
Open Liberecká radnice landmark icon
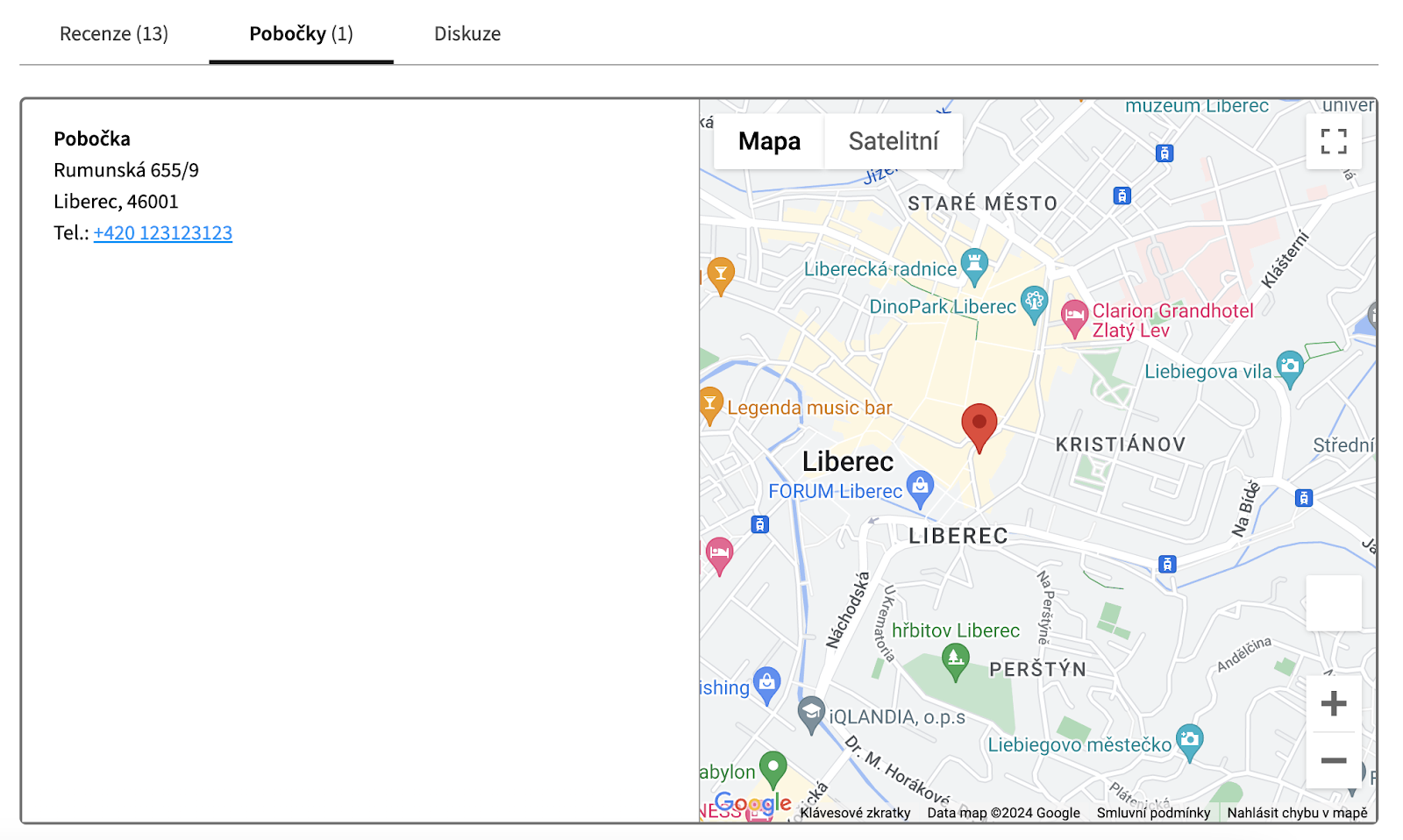tap(974, 267)
